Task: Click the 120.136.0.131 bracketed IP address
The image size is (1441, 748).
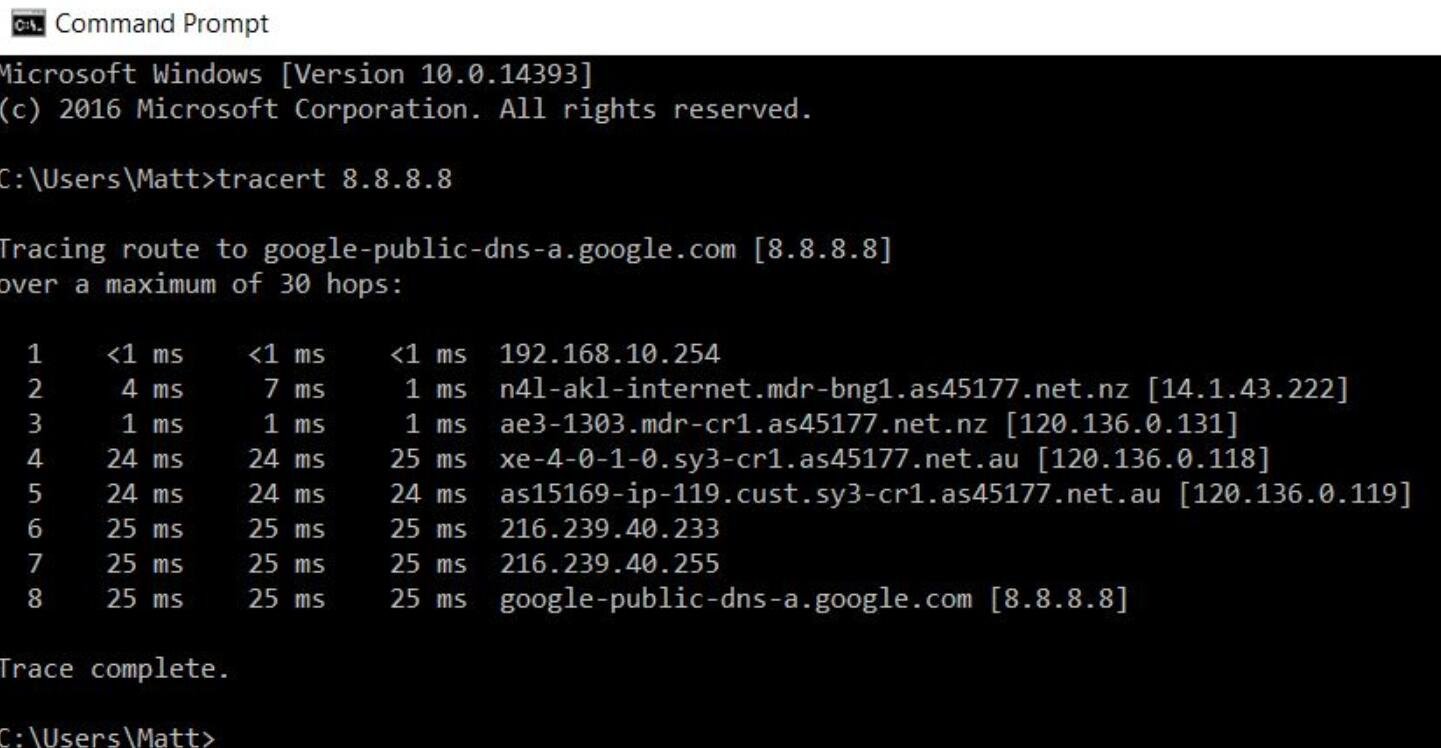Action: (x=1122, y=424)
